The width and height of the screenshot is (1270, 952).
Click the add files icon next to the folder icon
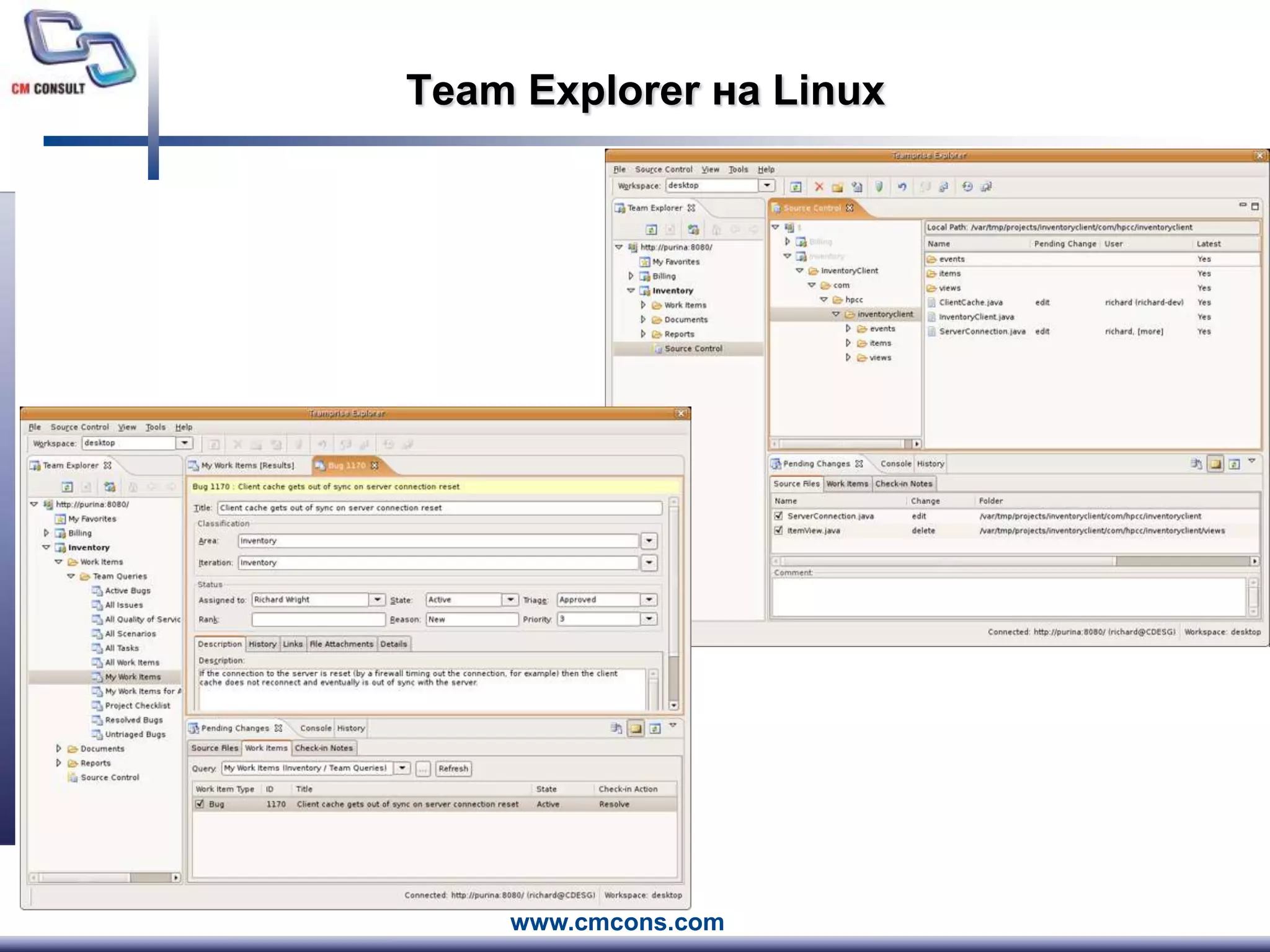point(857,187)
